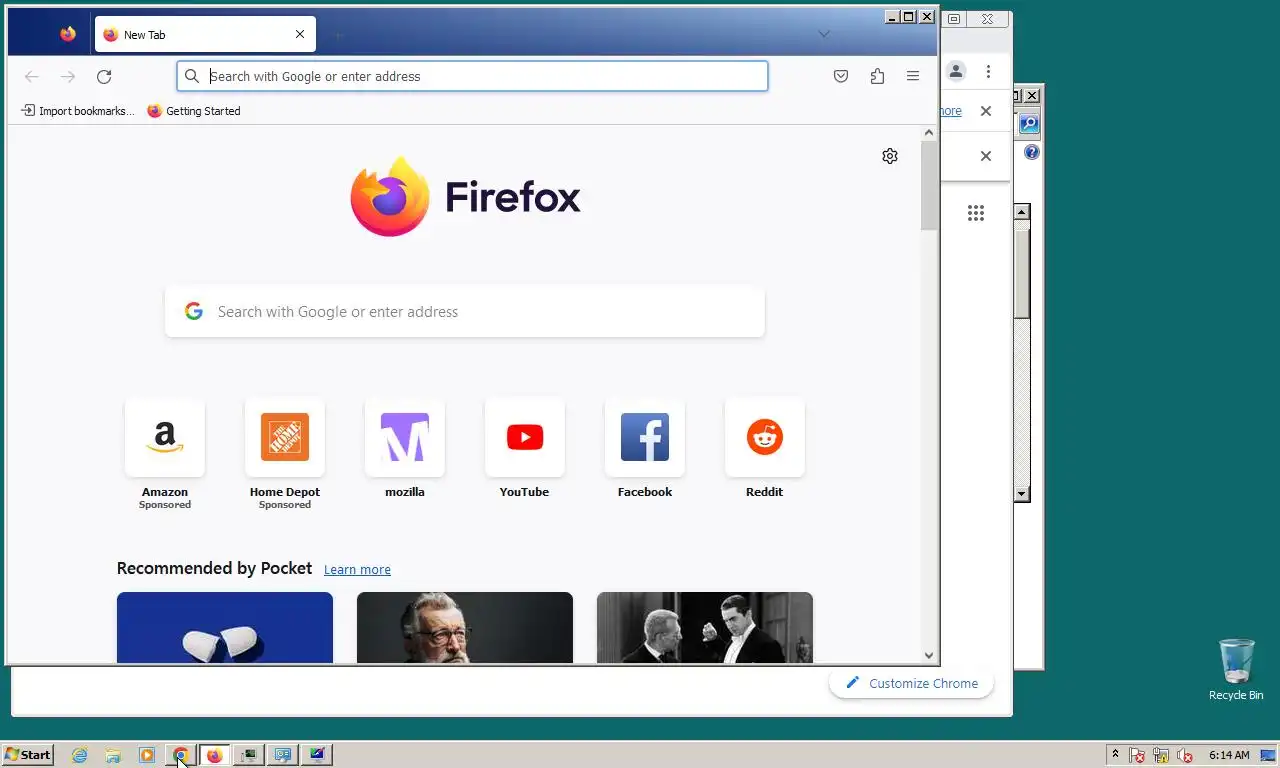
Task: Open the Google apps grid in Chrome
Action: coord(976,213)
